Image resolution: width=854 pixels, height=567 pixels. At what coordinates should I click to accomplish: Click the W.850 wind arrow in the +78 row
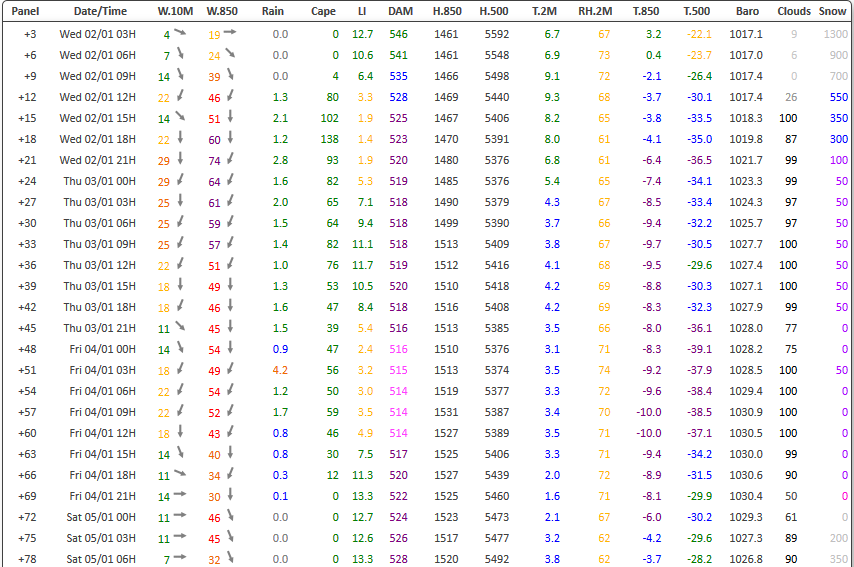(x=230, y=558)
